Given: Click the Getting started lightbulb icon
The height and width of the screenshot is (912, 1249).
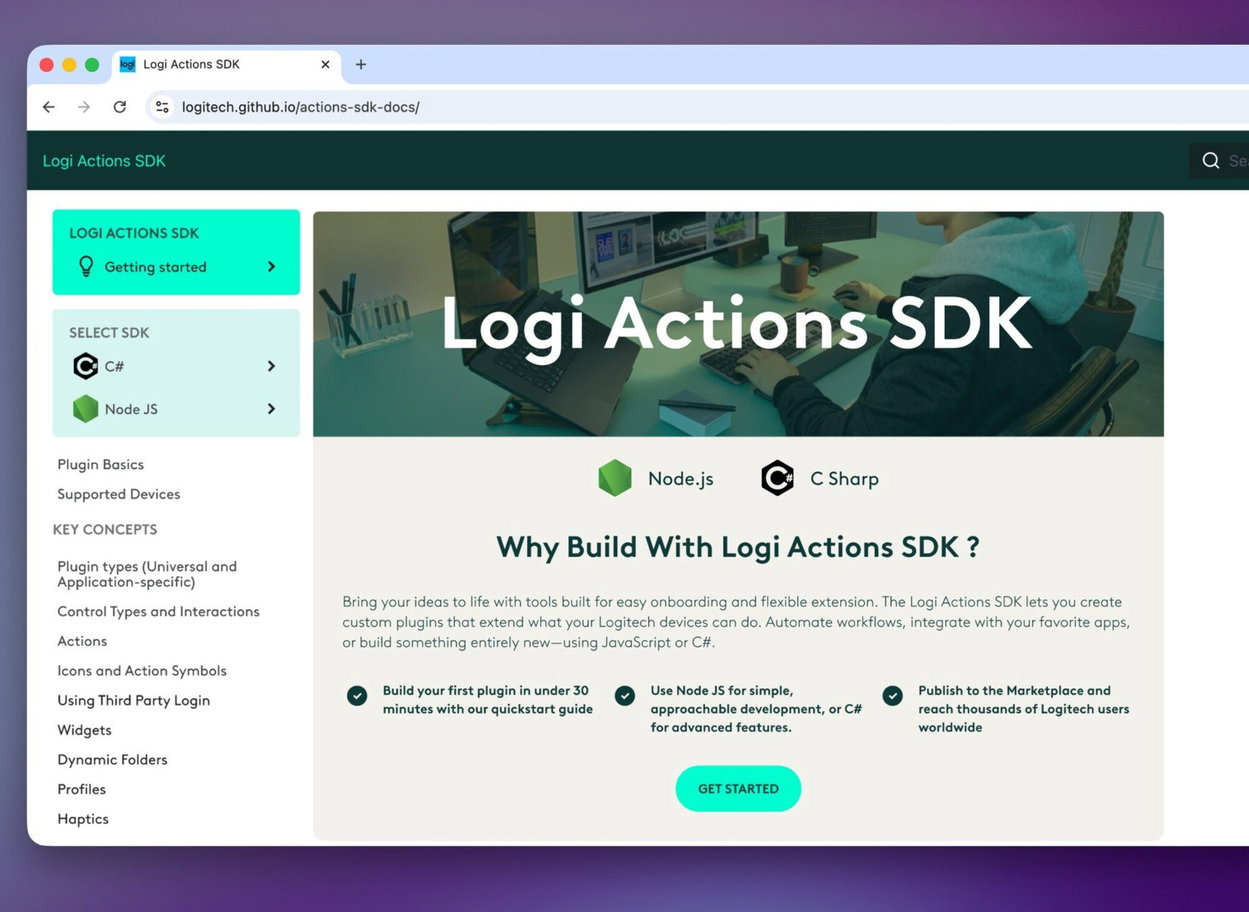Looking at the screenshot, I should [86, 267].
